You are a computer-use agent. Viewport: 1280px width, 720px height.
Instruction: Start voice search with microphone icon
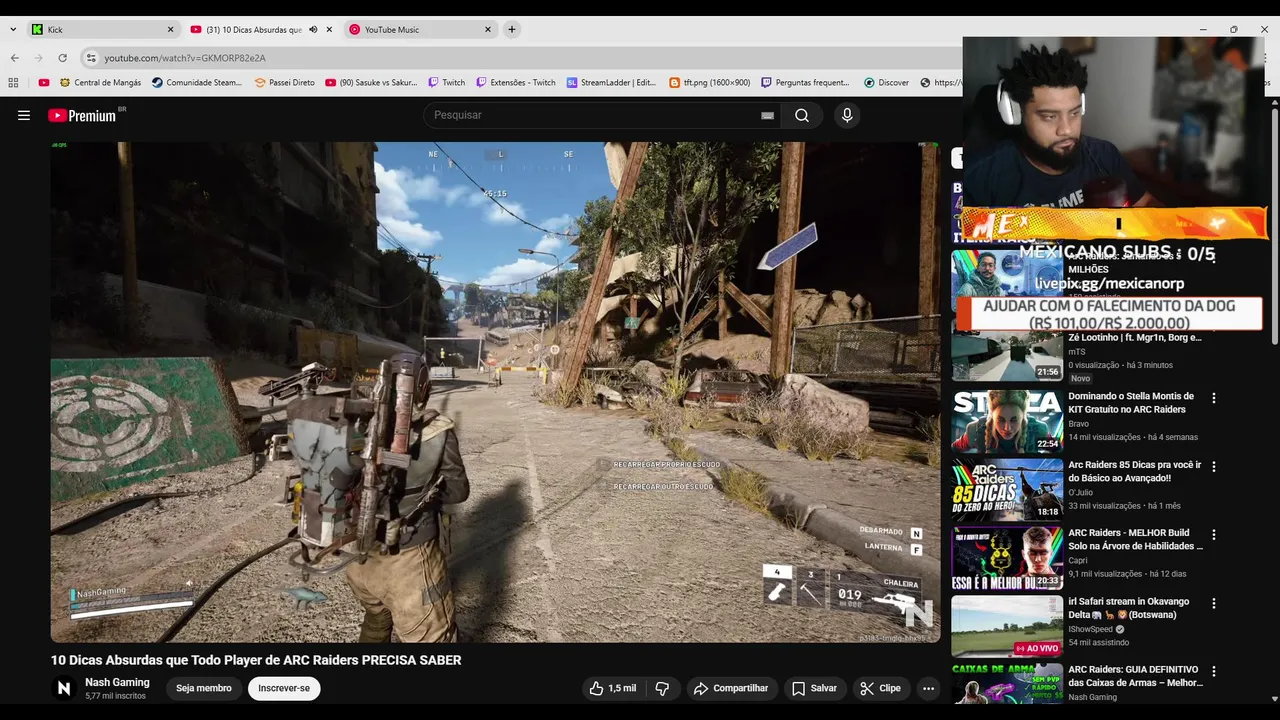click(x=847, y=115)
